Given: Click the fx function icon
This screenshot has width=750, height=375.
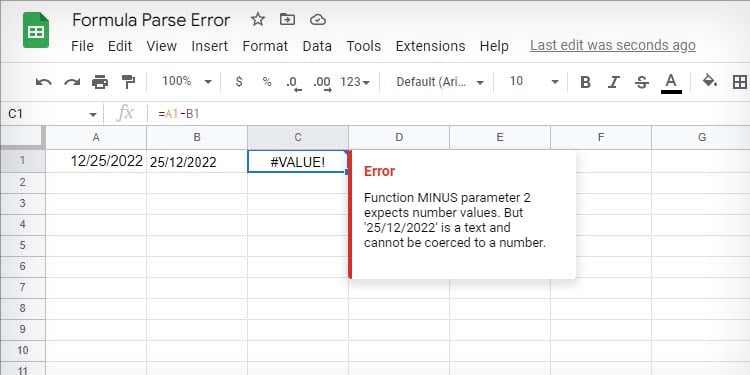Looking at the screenshot, I should coord(125,114).
